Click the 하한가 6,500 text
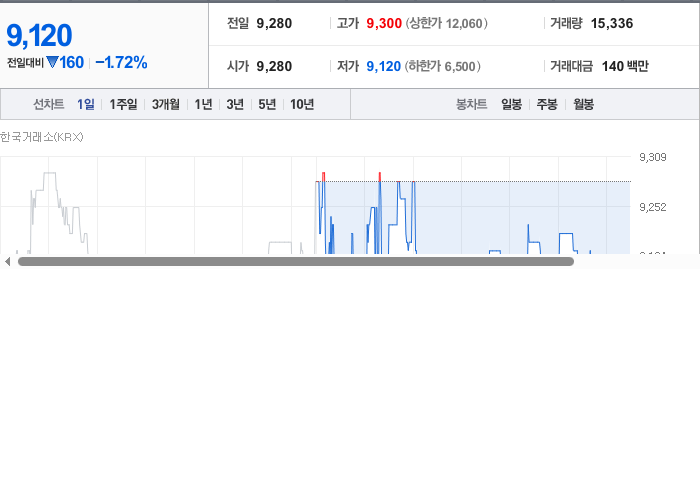This screenshot has height=490, width=700. click(x=442, y=66)
